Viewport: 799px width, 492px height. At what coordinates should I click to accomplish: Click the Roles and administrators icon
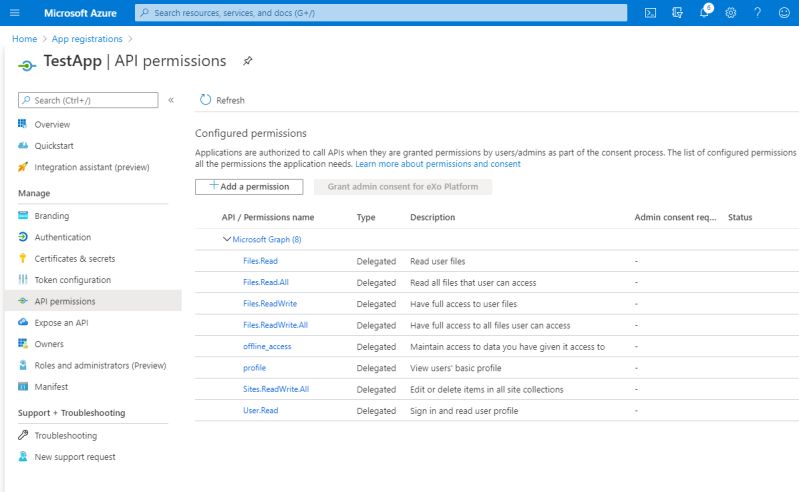pyautogui.click(x=23, y=365)
